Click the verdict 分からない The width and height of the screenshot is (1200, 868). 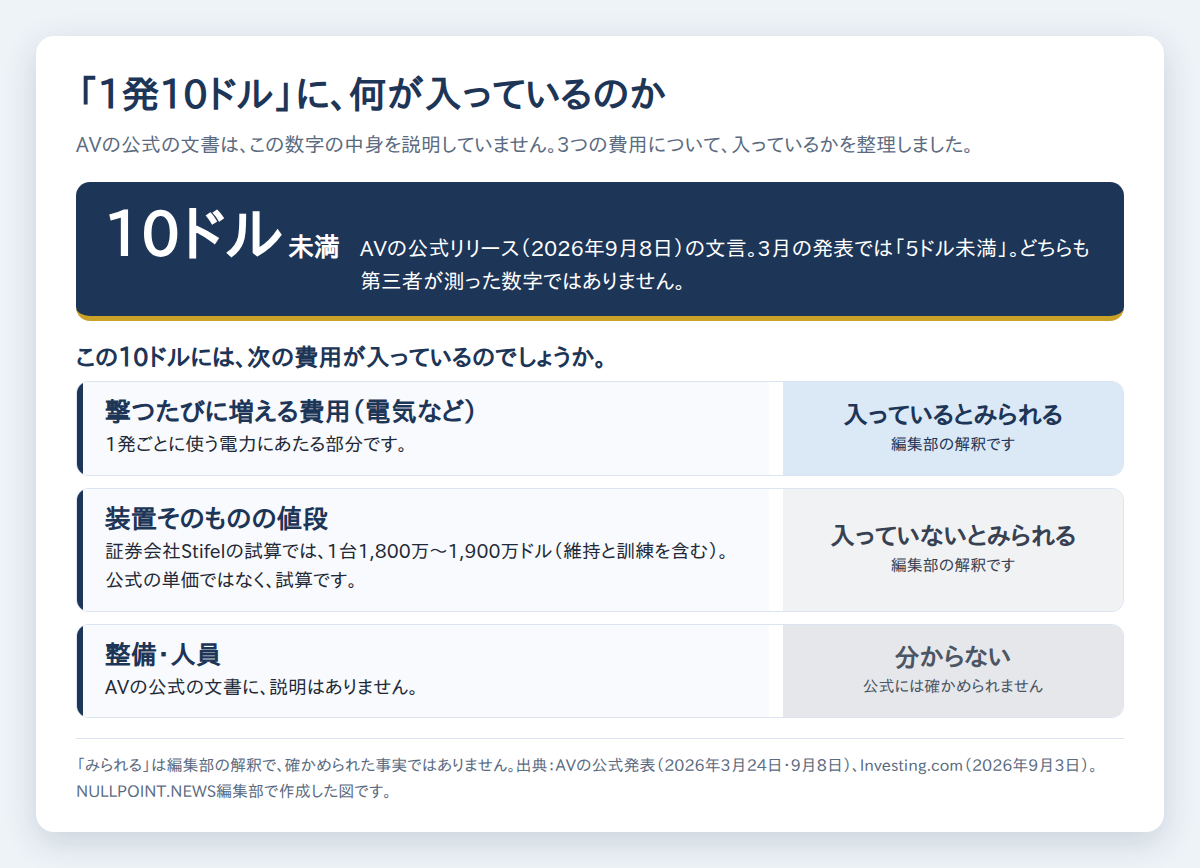click(x=953, y=657)
